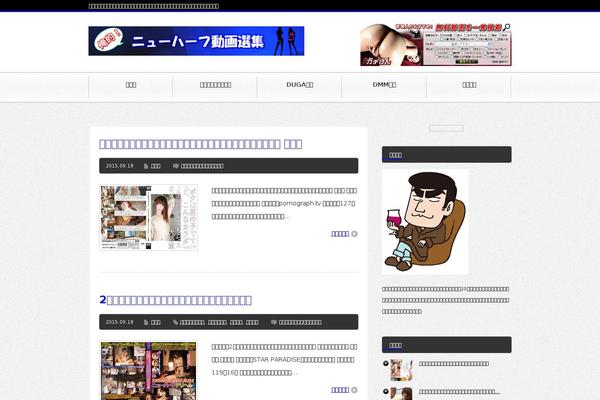
Task: Open the advertisement banner with magnifier icon
Action: point(435,44)
